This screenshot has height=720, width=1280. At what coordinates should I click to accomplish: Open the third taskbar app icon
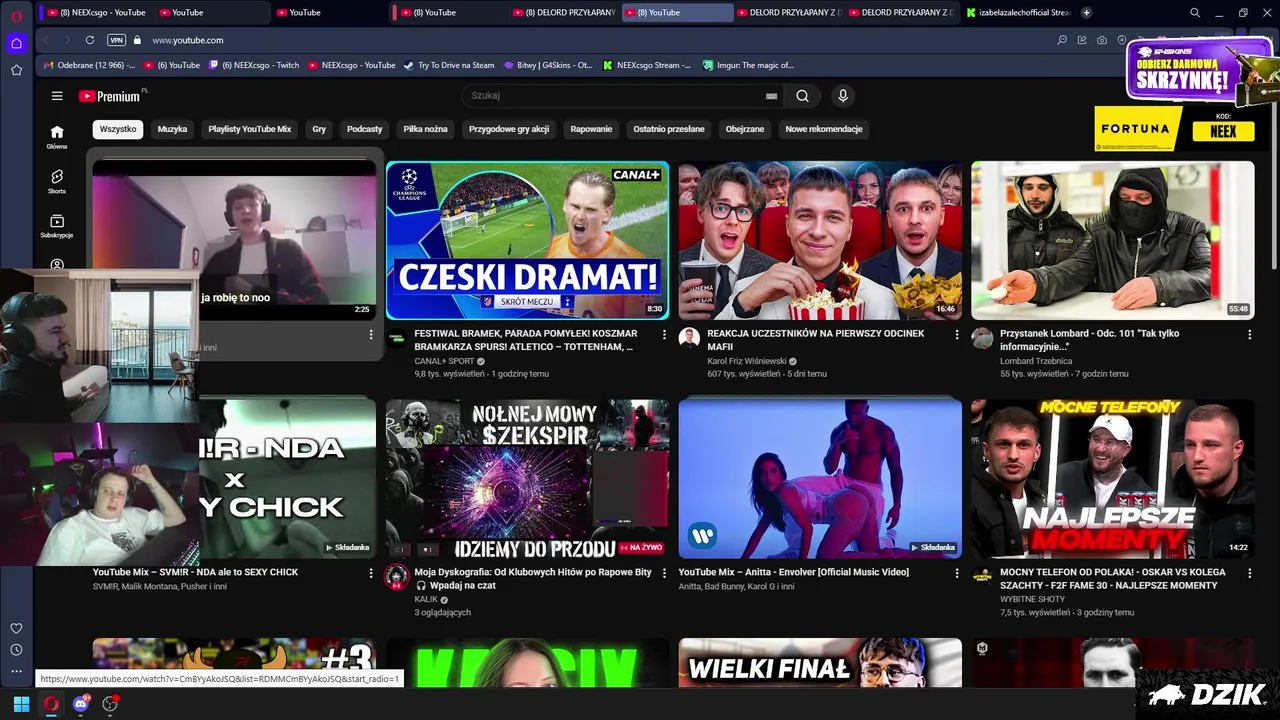coord(110,704)
